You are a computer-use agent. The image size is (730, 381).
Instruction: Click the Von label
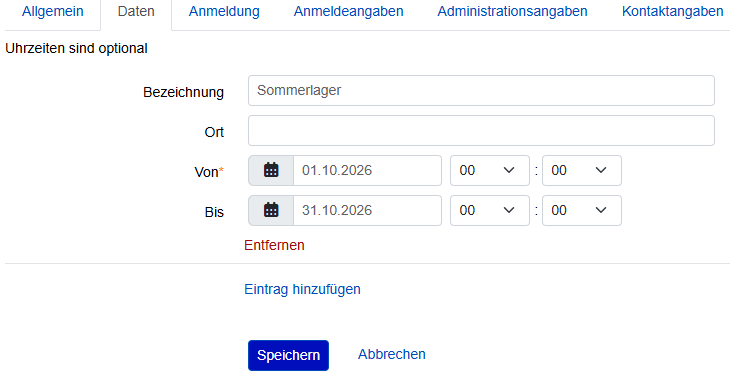209,172
